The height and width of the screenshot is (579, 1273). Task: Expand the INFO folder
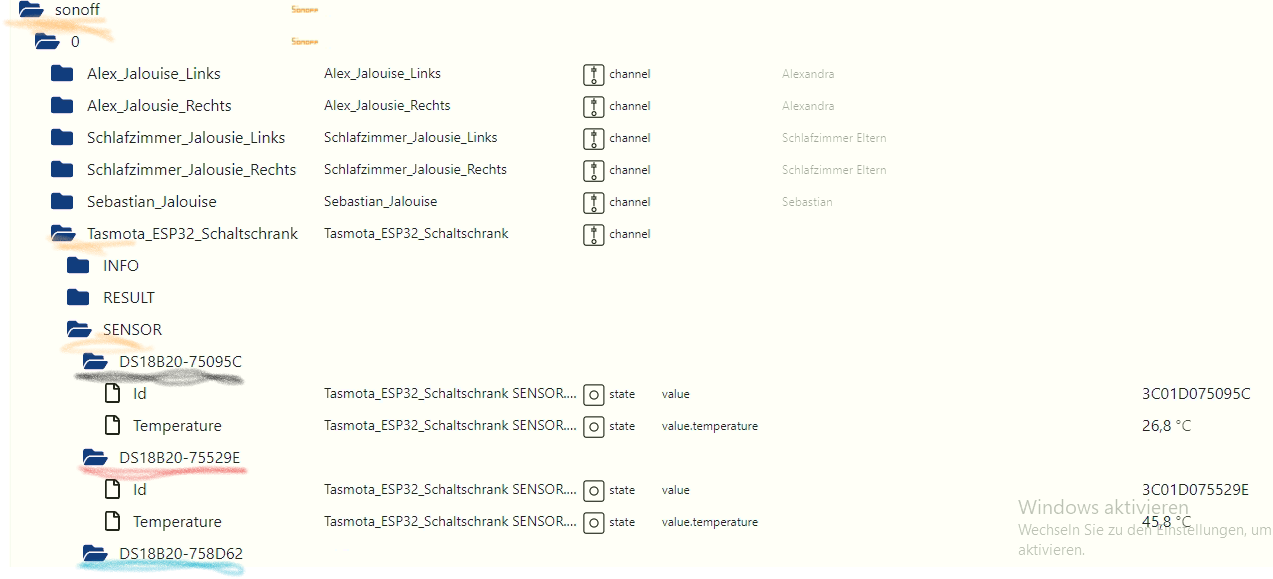tap(79, 266)
